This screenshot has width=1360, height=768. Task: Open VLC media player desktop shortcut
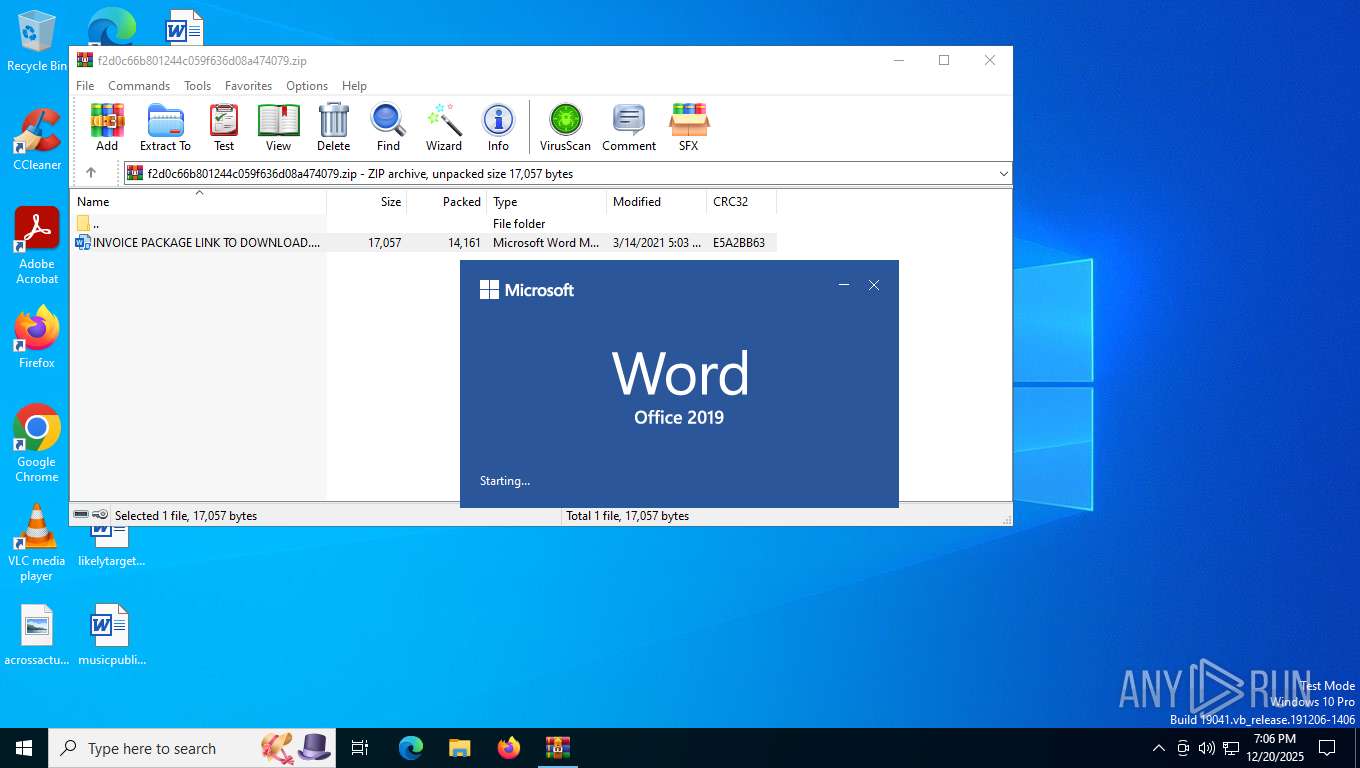pos(37,543)
